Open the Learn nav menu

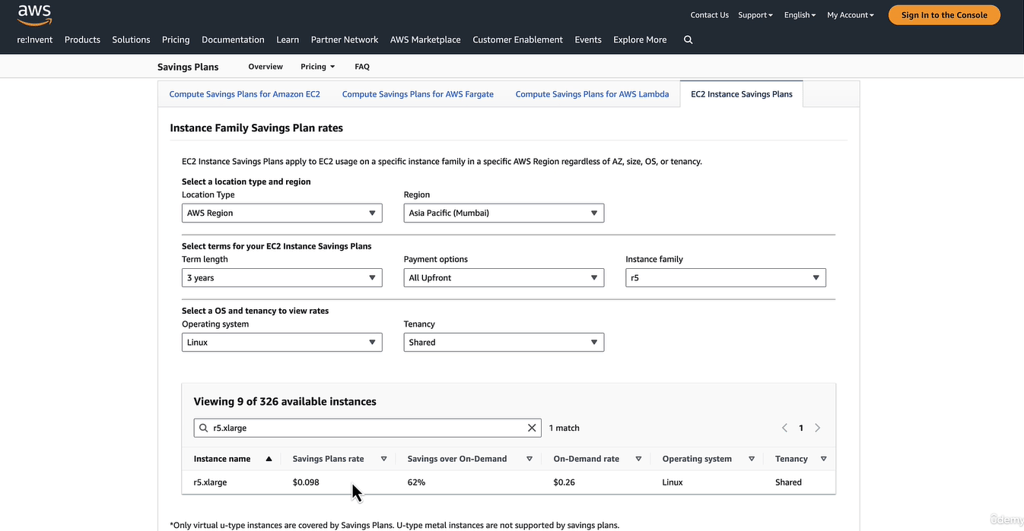(287, 40)
